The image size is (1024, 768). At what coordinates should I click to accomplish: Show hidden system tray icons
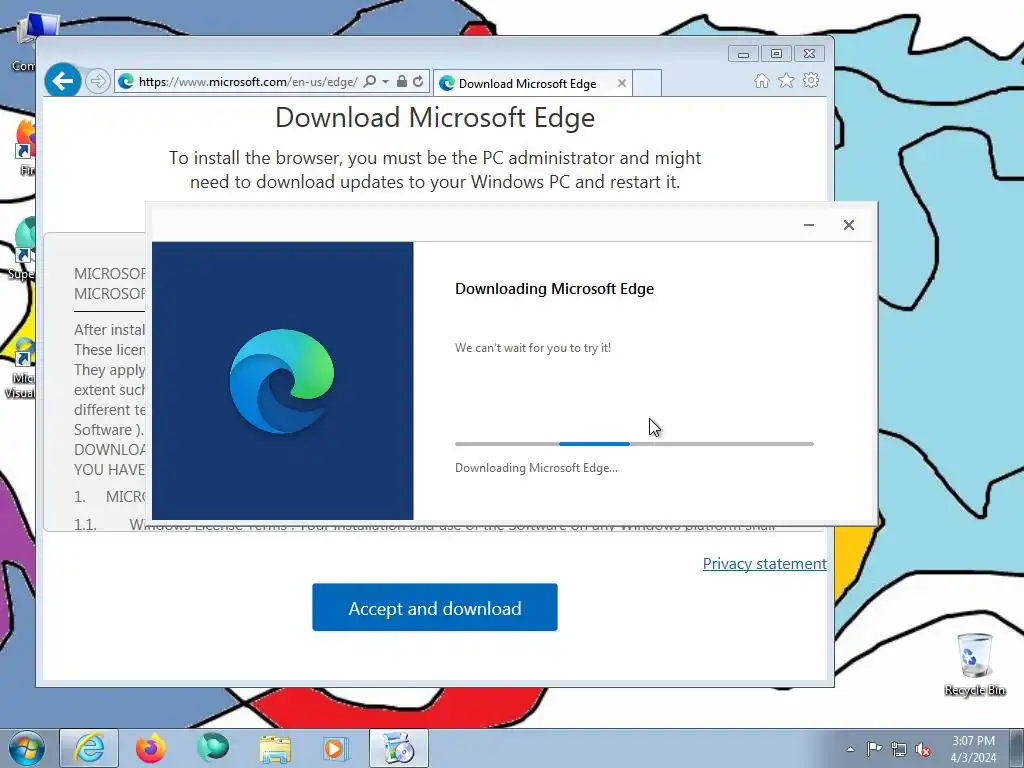pos(850,749)
